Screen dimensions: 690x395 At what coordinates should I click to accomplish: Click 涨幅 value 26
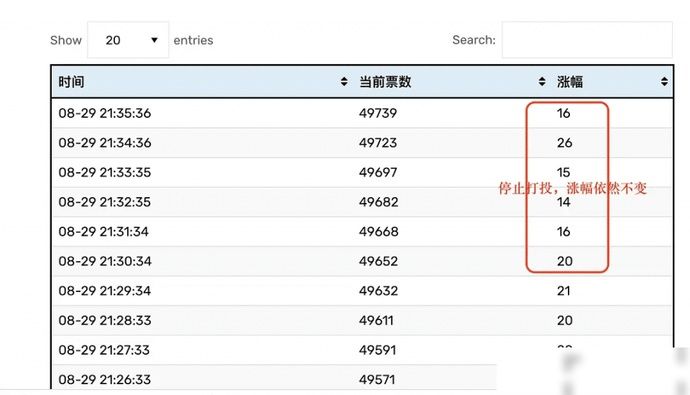point(565,143)
